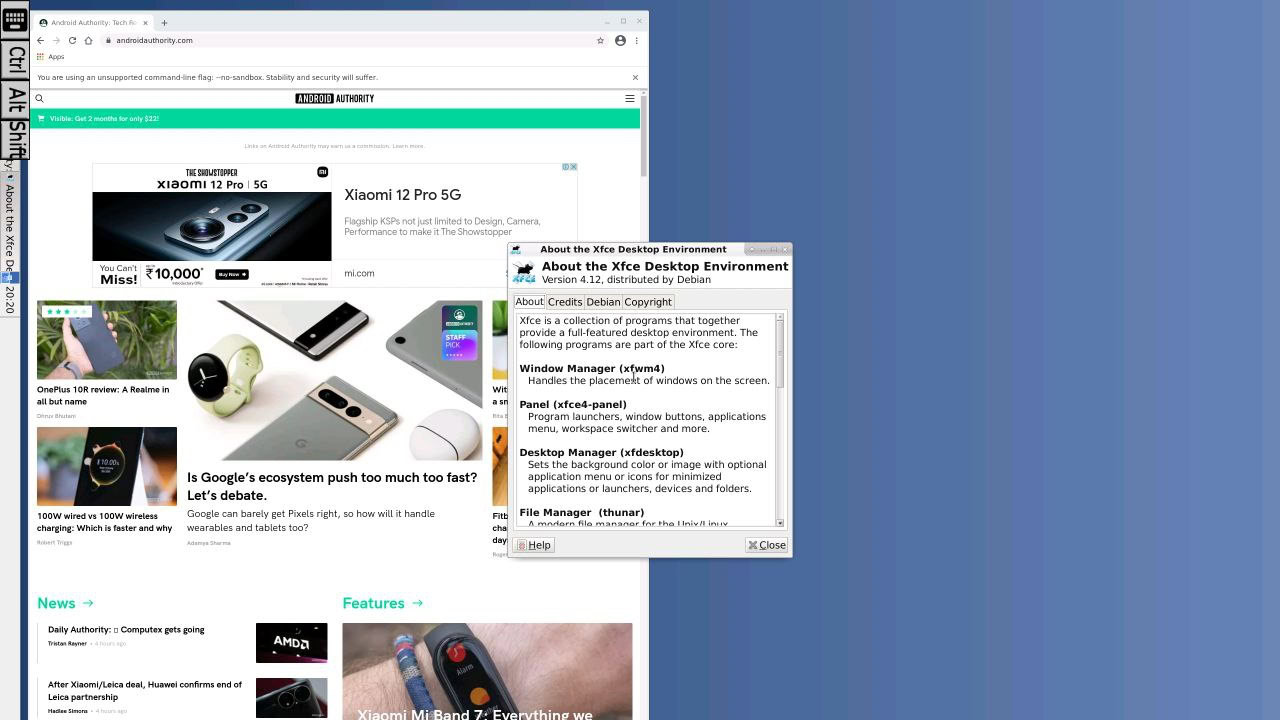Open 100W wired vs wireless charging article
This screenshot has height=720, width=1280.
[105, 522]
